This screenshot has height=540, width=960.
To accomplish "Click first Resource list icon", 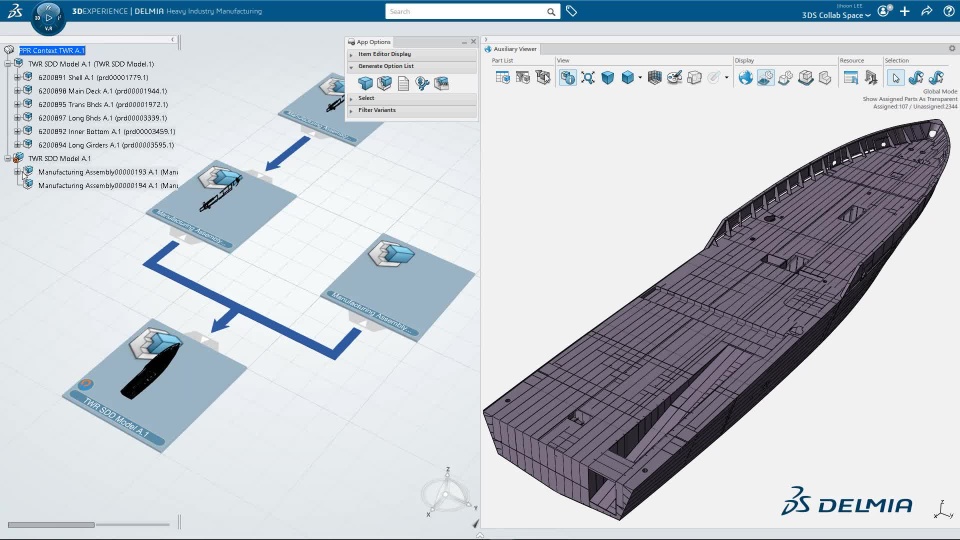I will tap(850, 77).
